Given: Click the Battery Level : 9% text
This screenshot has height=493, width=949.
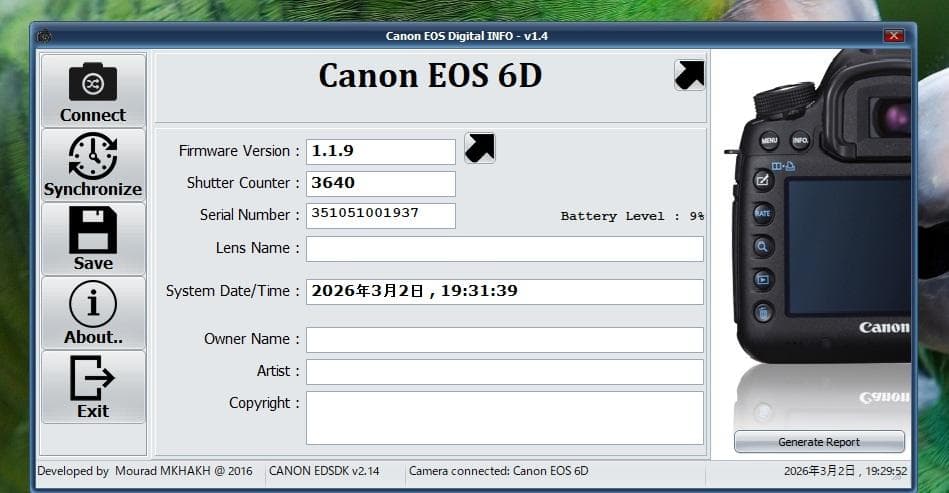Looking at the screenshot, I should (632, 216).
